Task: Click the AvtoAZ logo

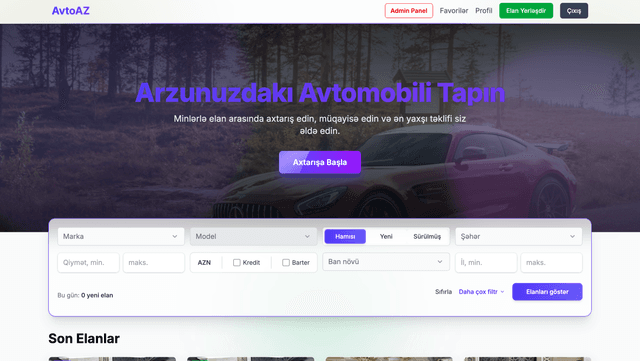Action: pyautogui.click(x=70, y=11)
